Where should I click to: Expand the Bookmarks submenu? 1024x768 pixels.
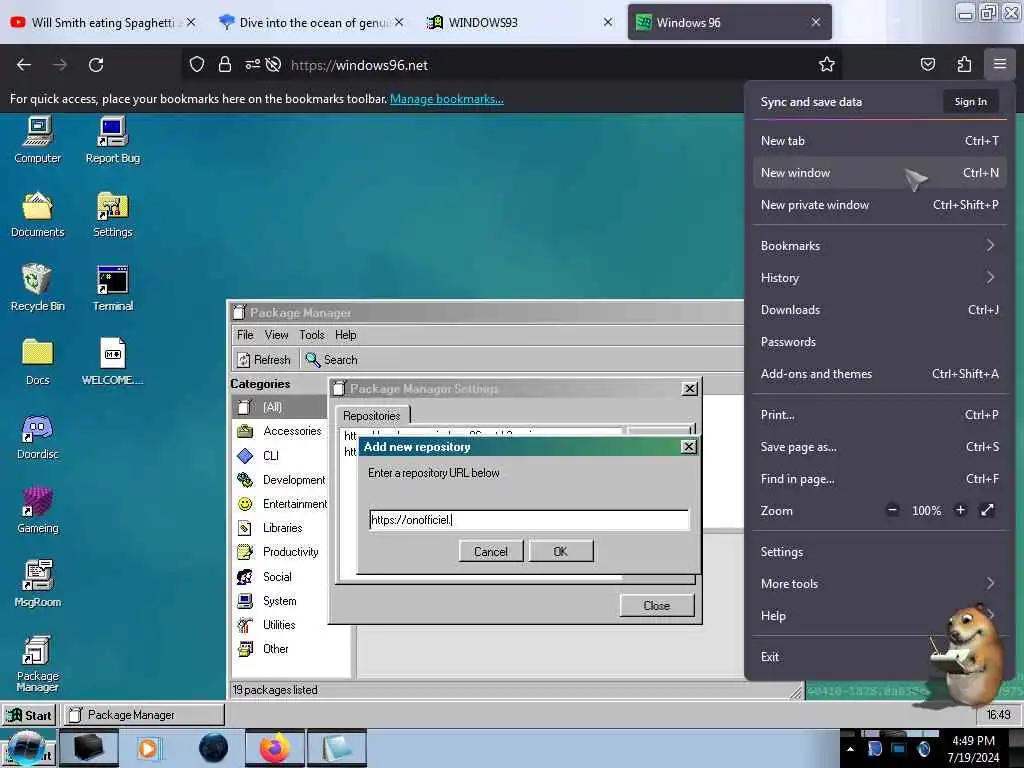coord(879,246)
